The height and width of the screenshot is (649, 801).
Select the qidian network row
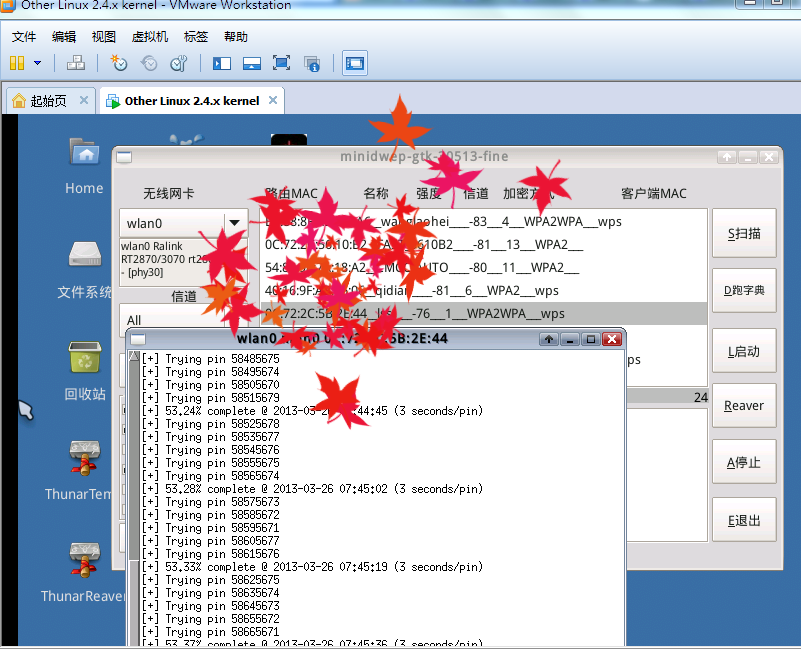tap(484, 290)
